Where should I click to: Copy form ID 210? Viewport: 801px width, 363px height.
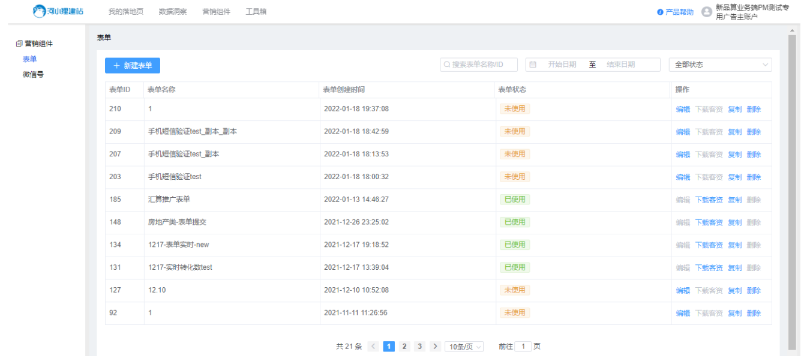(x=735, y=109)
